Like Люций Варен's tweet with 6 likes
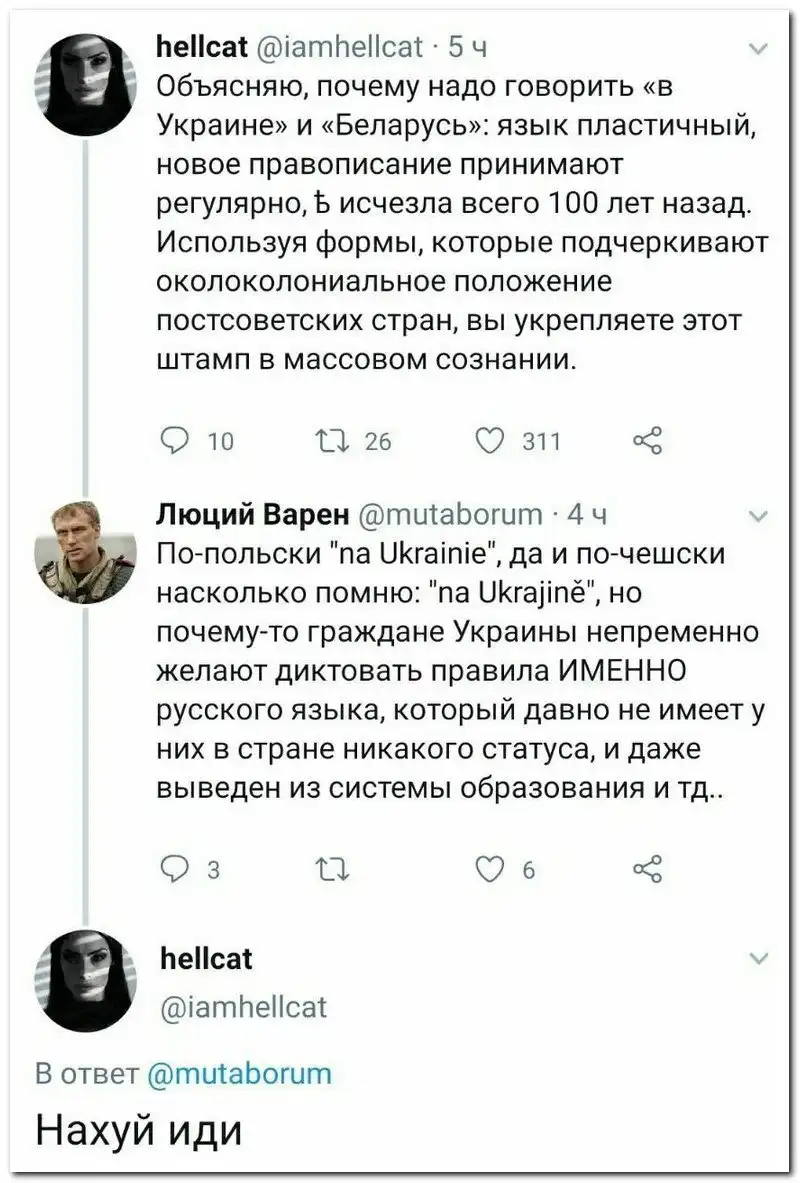Screen dimensions: 800x1183 click(x=492, y=870)
